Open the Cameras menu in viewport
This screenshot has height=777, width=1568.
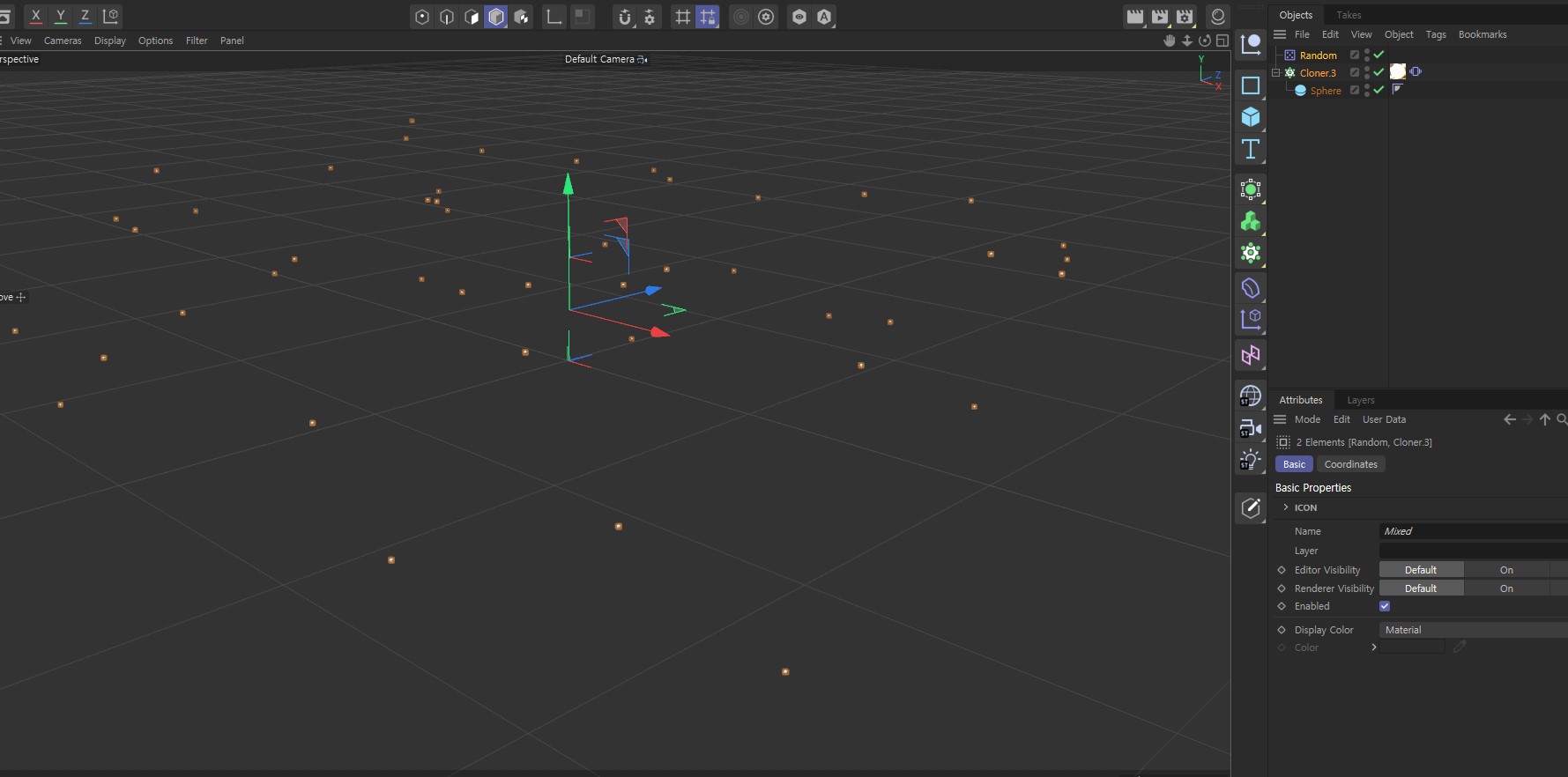[x=63, y=41]
